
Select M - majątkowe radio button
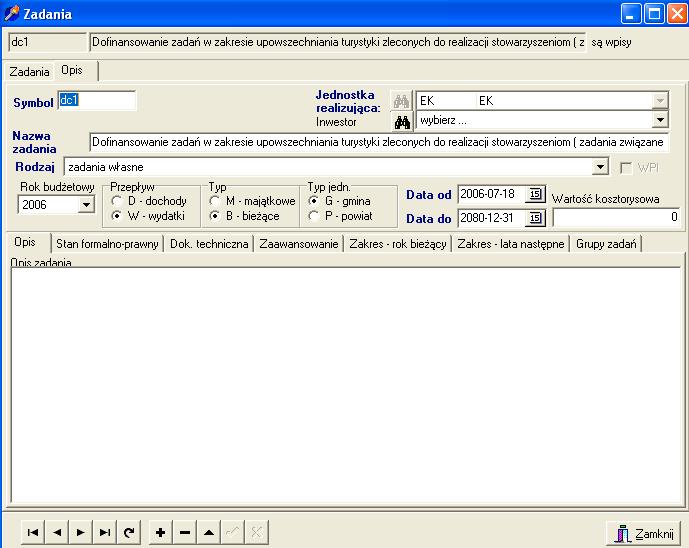[x=214, y=201]
